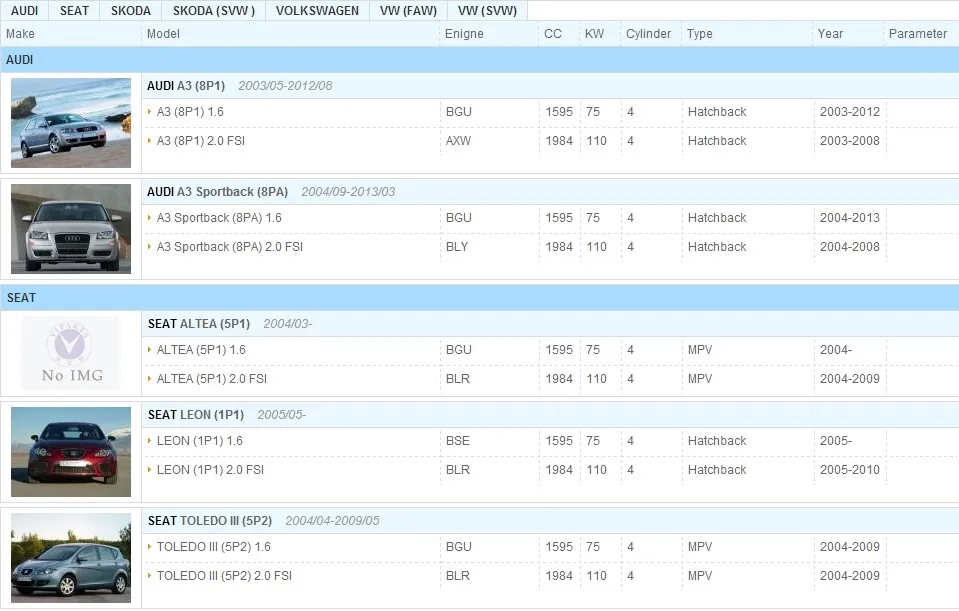Click year range 2003-2012
This screenshot has height=611, width=959.
[x=850, y=112]
